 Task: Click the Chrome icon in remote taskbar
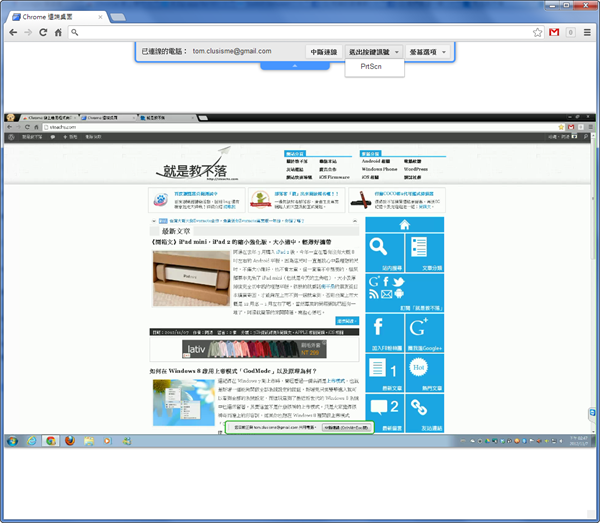tap(48, 440)
